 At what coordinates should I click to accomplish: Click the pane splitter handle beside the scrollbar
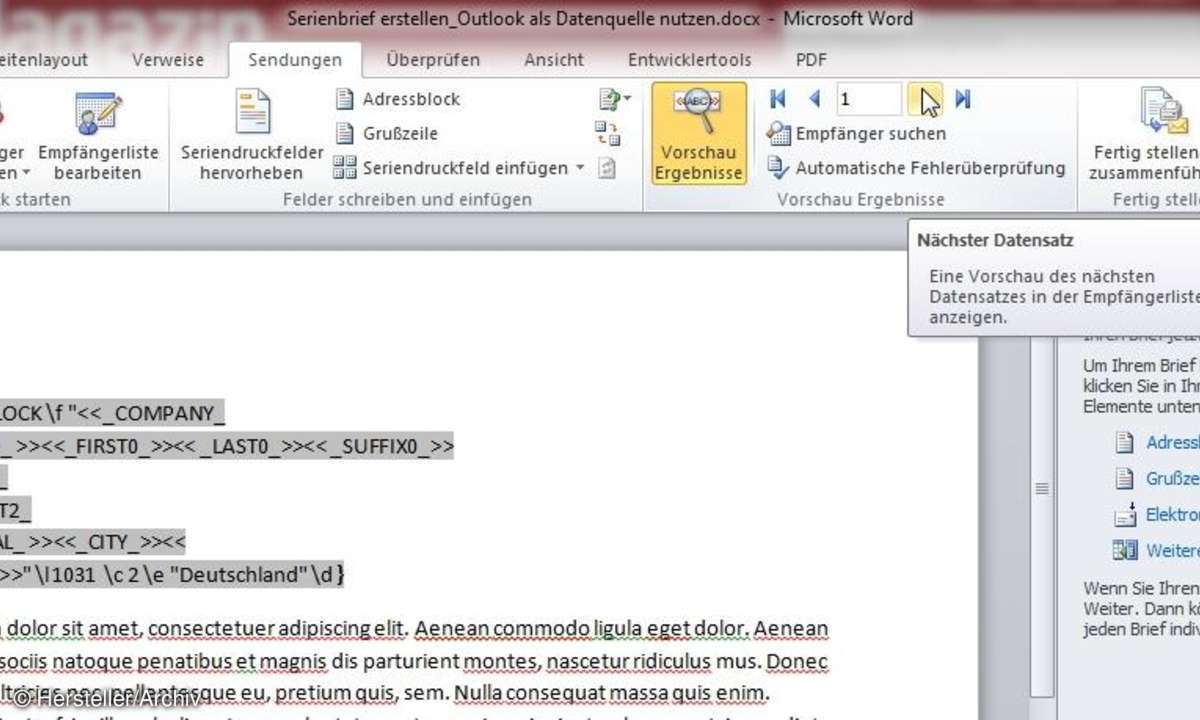(x=1041, y=489)
